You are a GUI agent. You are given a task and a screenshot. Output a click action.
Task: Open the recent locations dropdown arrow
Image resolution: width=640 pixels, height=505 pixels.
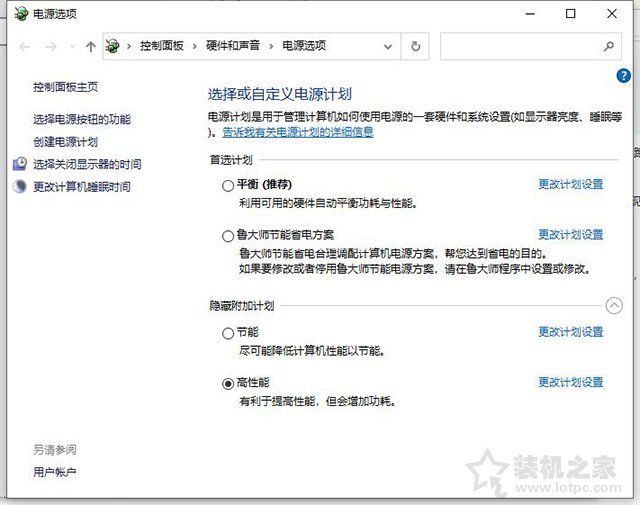click(x=72, y=47)
